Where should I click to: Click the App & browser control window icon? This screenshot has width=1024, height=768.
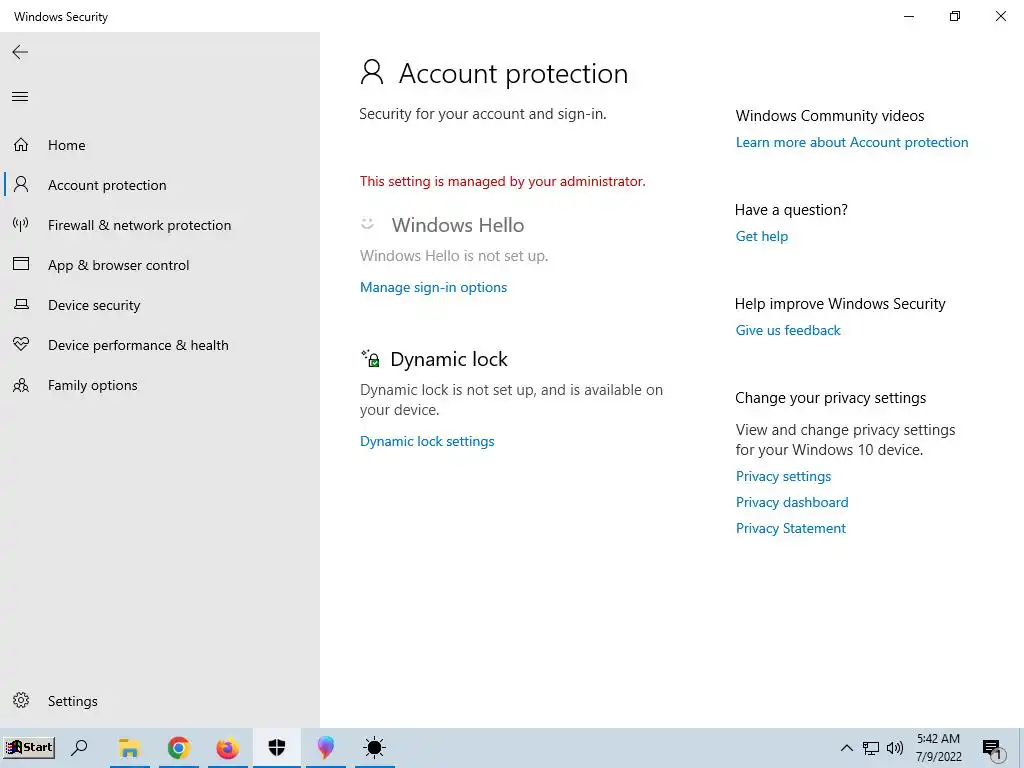click(x=21, y=264)
